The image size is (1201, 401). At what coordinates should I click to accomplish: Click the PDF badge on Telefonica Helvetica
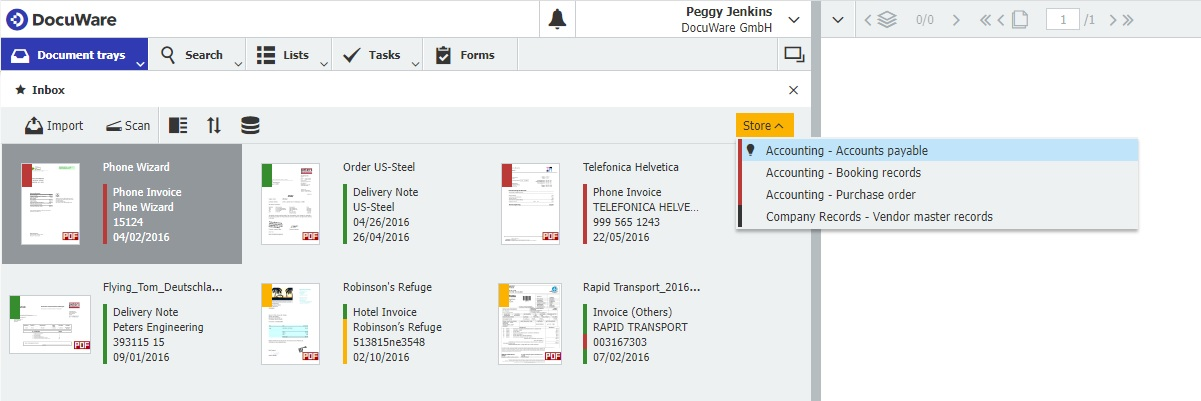pyautogui.click(x=550, y=236)
